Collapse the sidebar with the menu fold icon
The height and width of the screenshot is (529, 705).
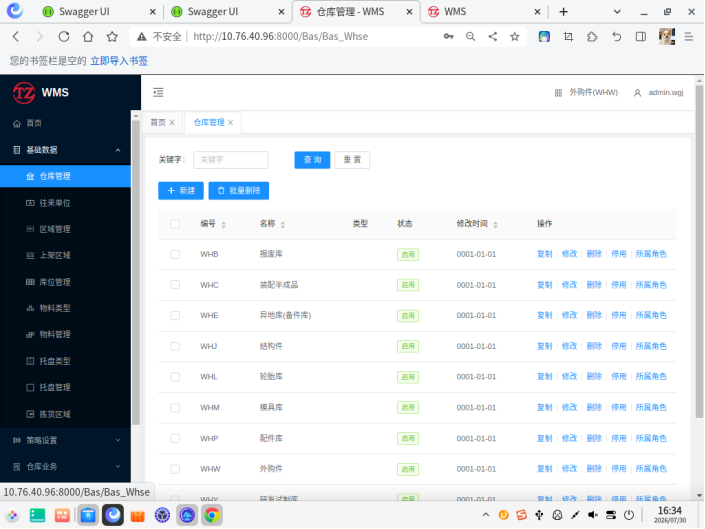pyautogui.click(x=158, y=93)
